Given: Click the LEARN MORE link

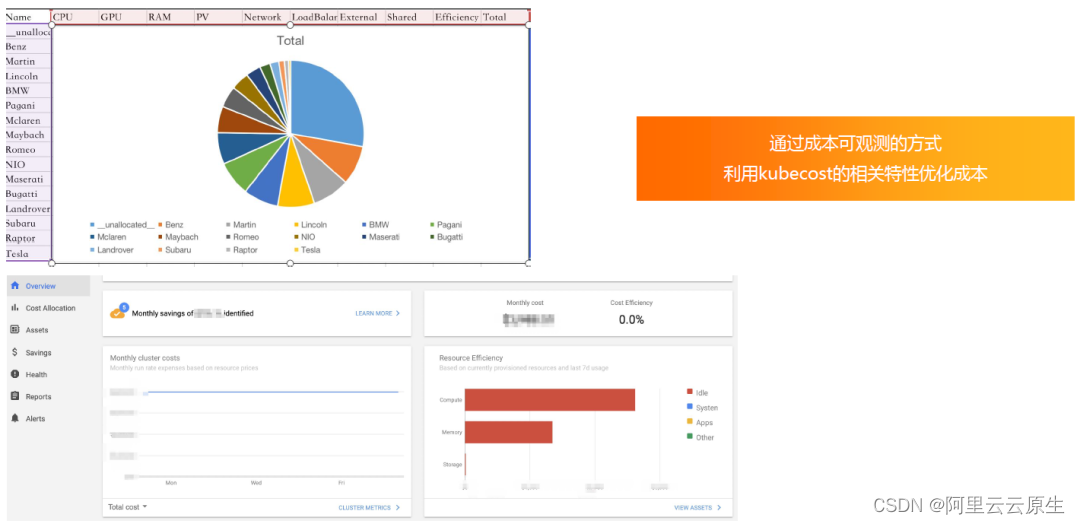Looking at the screenshot, I should pos(377,313).
